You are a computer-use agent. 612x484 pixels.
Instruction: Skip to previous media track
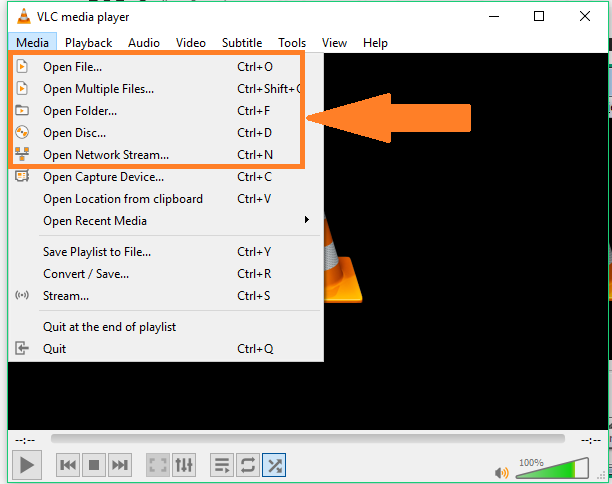[68, 465]
